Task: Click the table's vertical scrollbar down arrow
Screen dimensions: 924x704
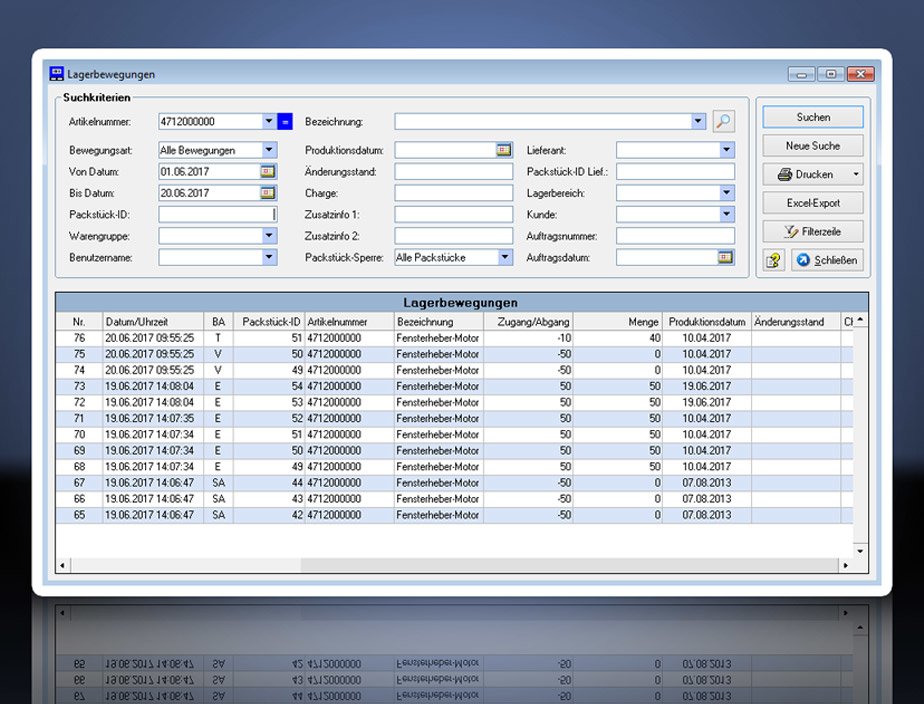Action: point(860,550)
